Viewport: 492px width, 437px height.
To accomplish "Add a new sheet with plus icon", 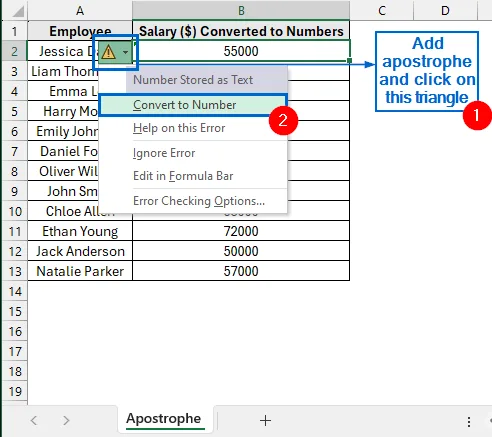I will point(265,420).
